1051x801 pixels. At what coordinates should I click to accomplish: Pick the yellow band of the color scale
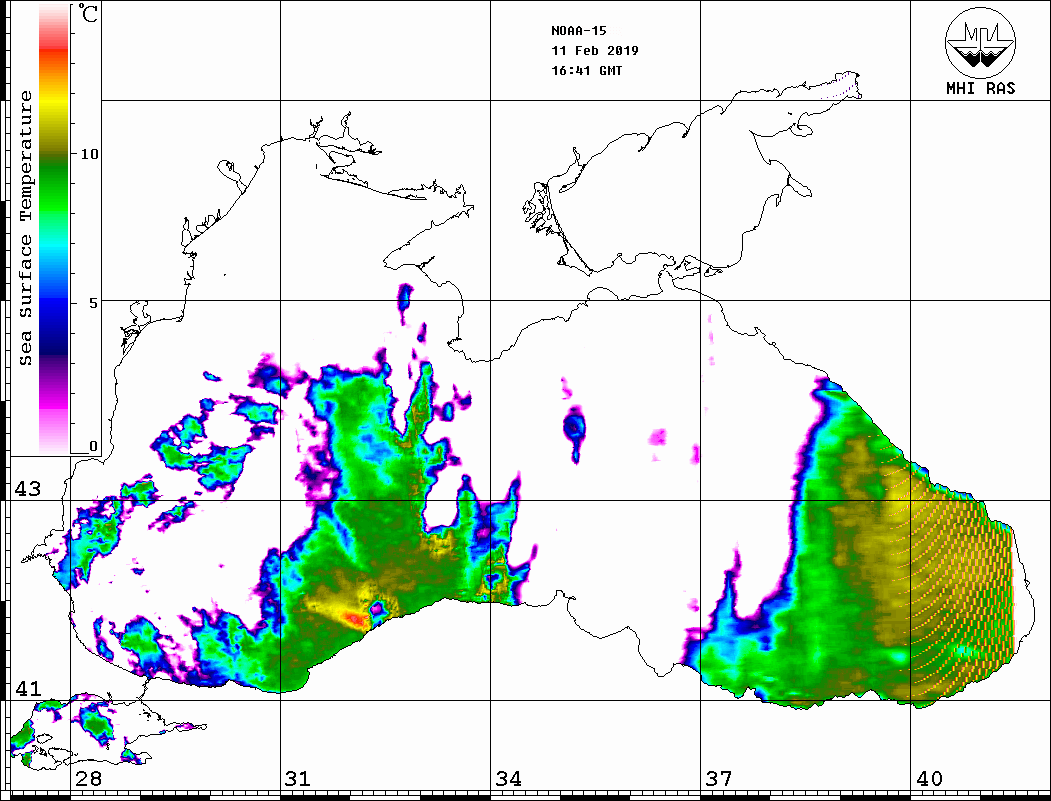[54, 102]
